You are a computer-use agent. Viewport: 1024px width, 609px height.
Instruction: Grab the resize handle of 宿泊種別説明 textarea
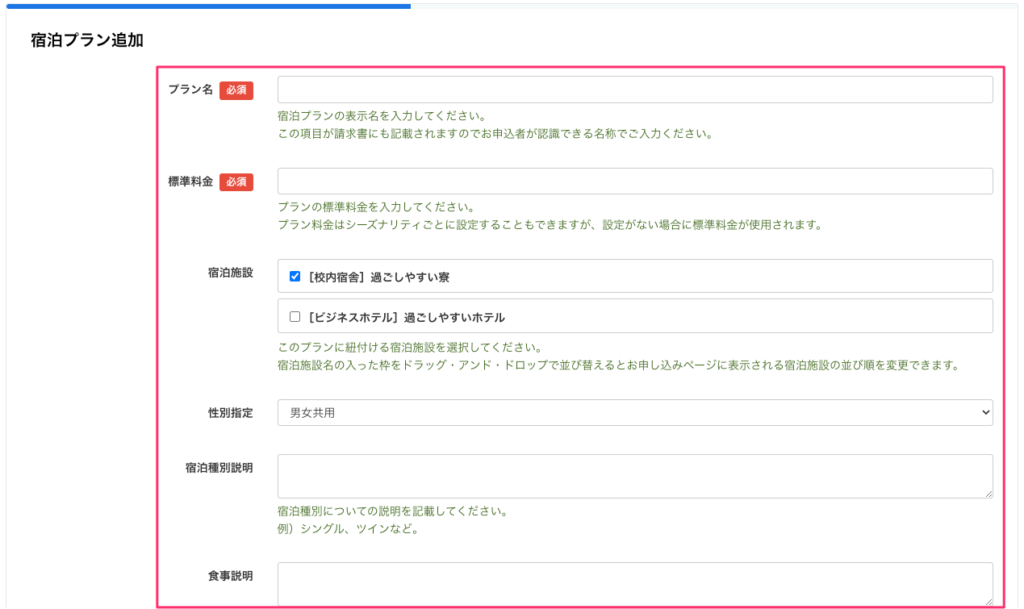click(x=988, y=493)
